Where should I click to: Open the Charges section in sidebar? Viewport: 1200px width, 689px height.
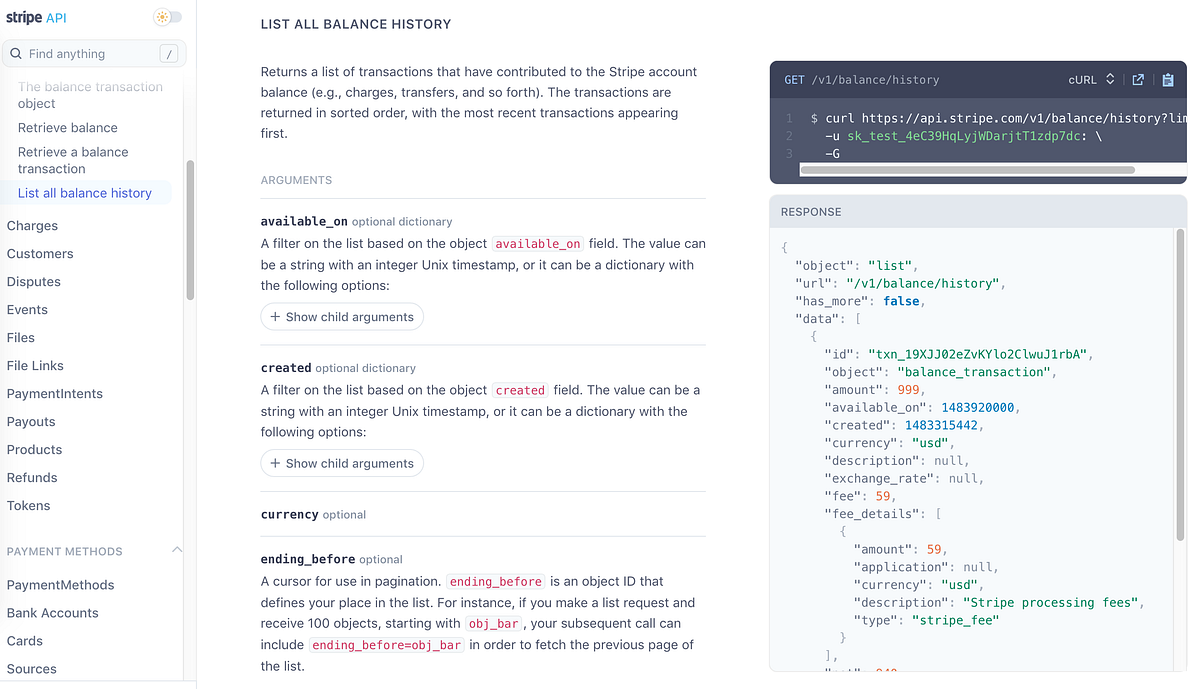[32, 225]
